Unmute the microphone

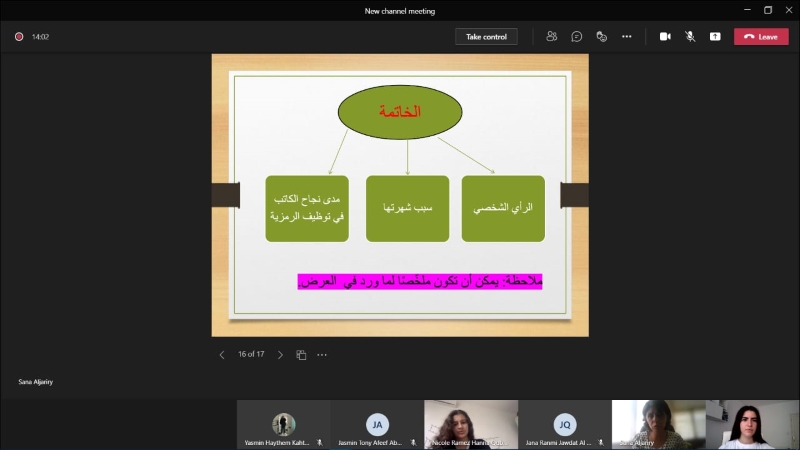tap(690, 36)
